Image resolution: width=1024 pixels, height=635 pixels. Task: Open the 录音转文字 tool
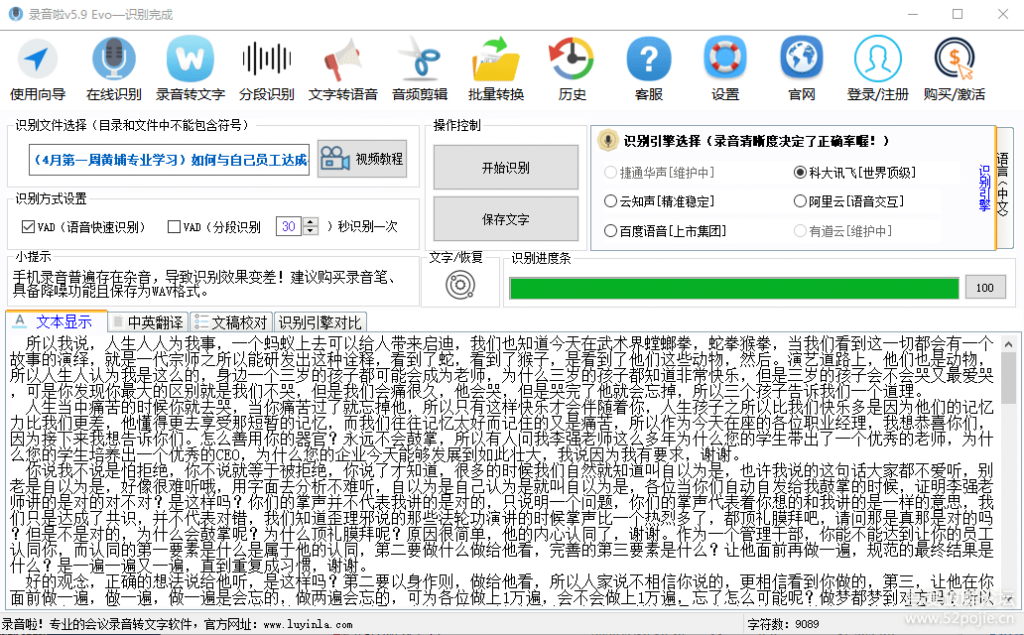(190, 60)
